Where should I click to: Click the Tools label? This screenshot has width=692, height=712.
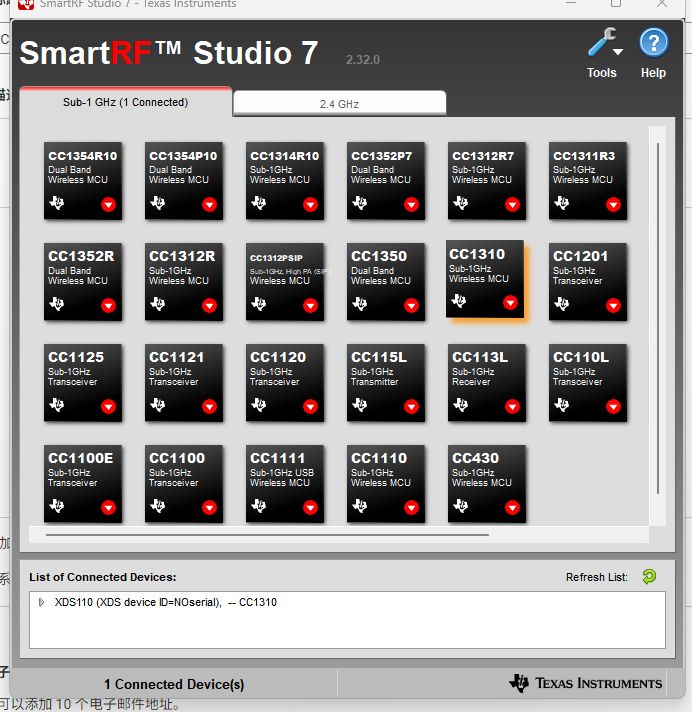pos(602,73)
